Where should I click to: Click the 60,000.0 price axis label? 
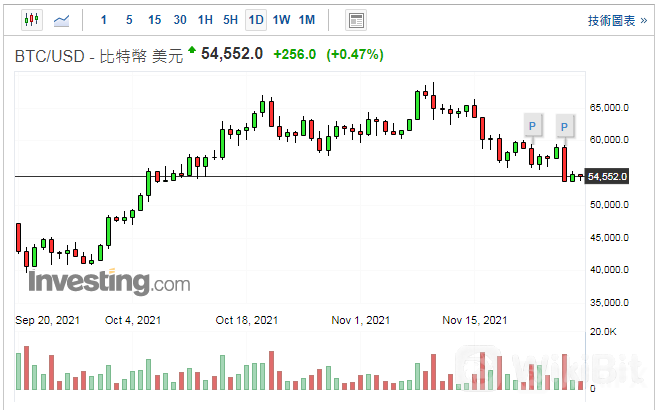point(609,140)
